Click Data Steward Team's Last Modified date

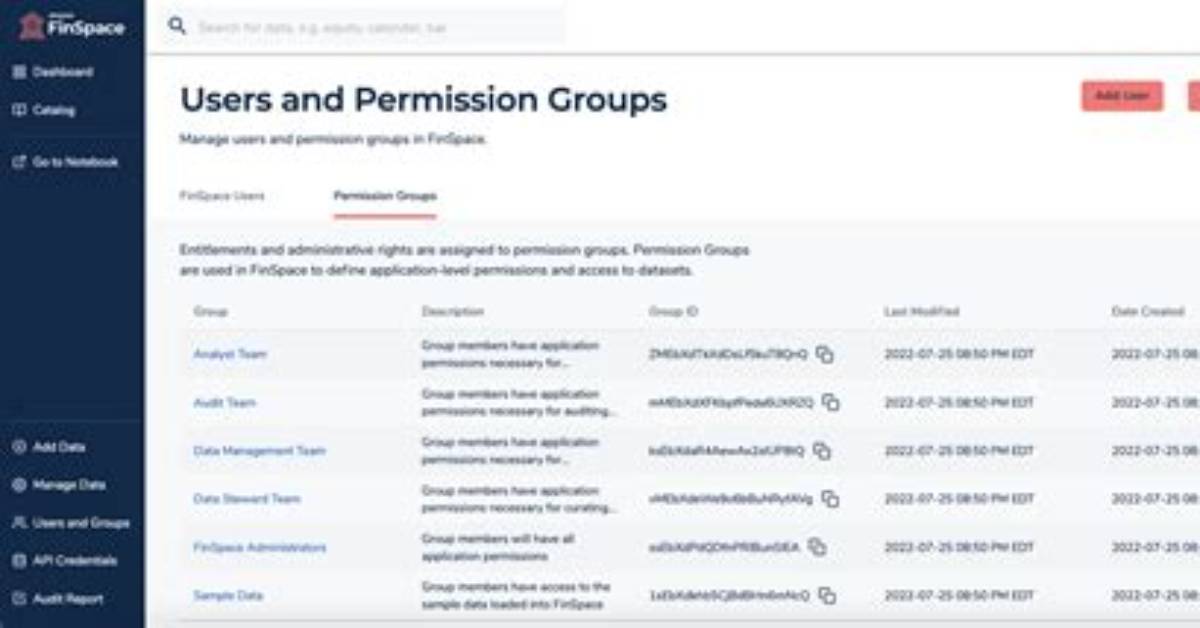tap(960, 499)
